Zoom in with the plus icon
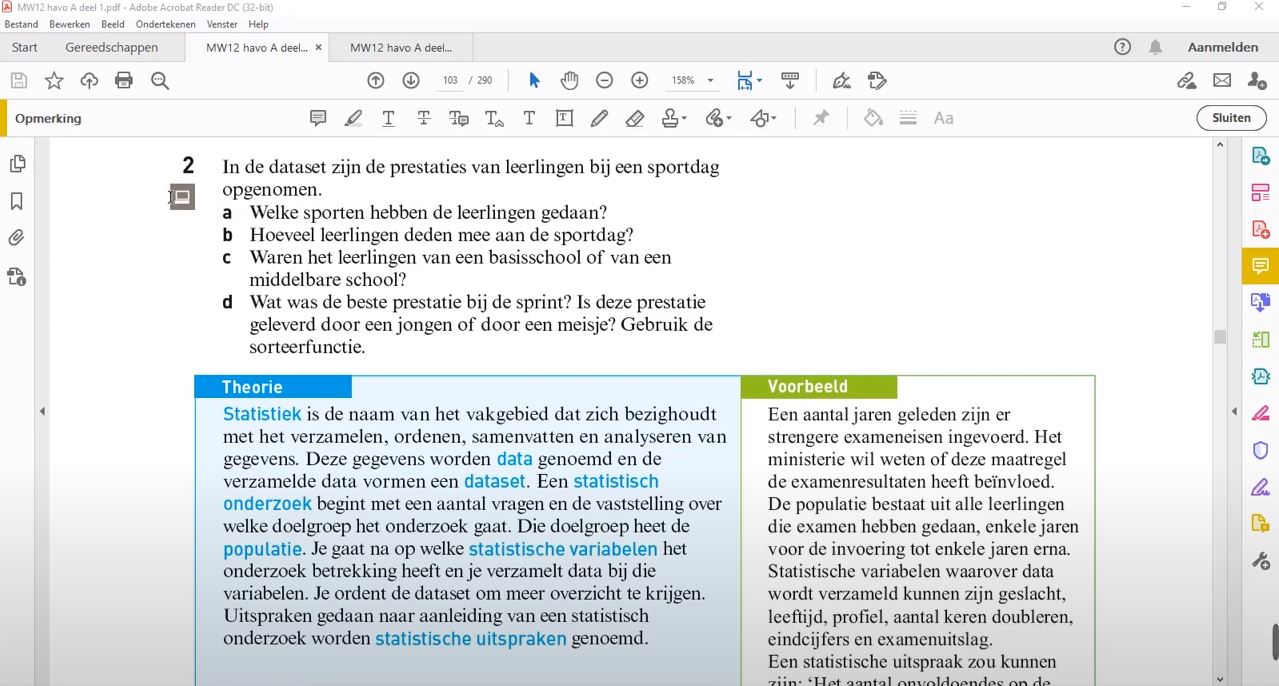1279x686 pixels. (x=640, y=81)
